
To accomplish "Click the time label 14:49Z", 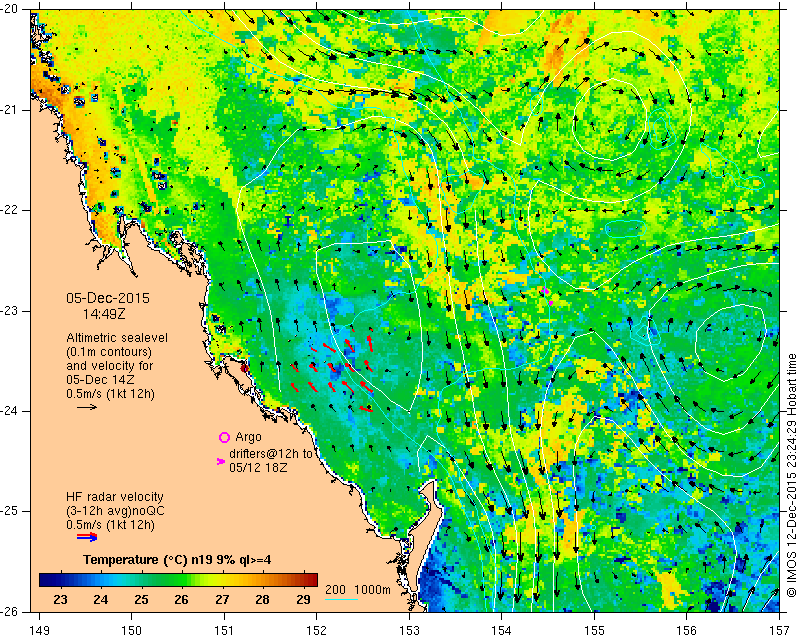I will click(104, 314).
